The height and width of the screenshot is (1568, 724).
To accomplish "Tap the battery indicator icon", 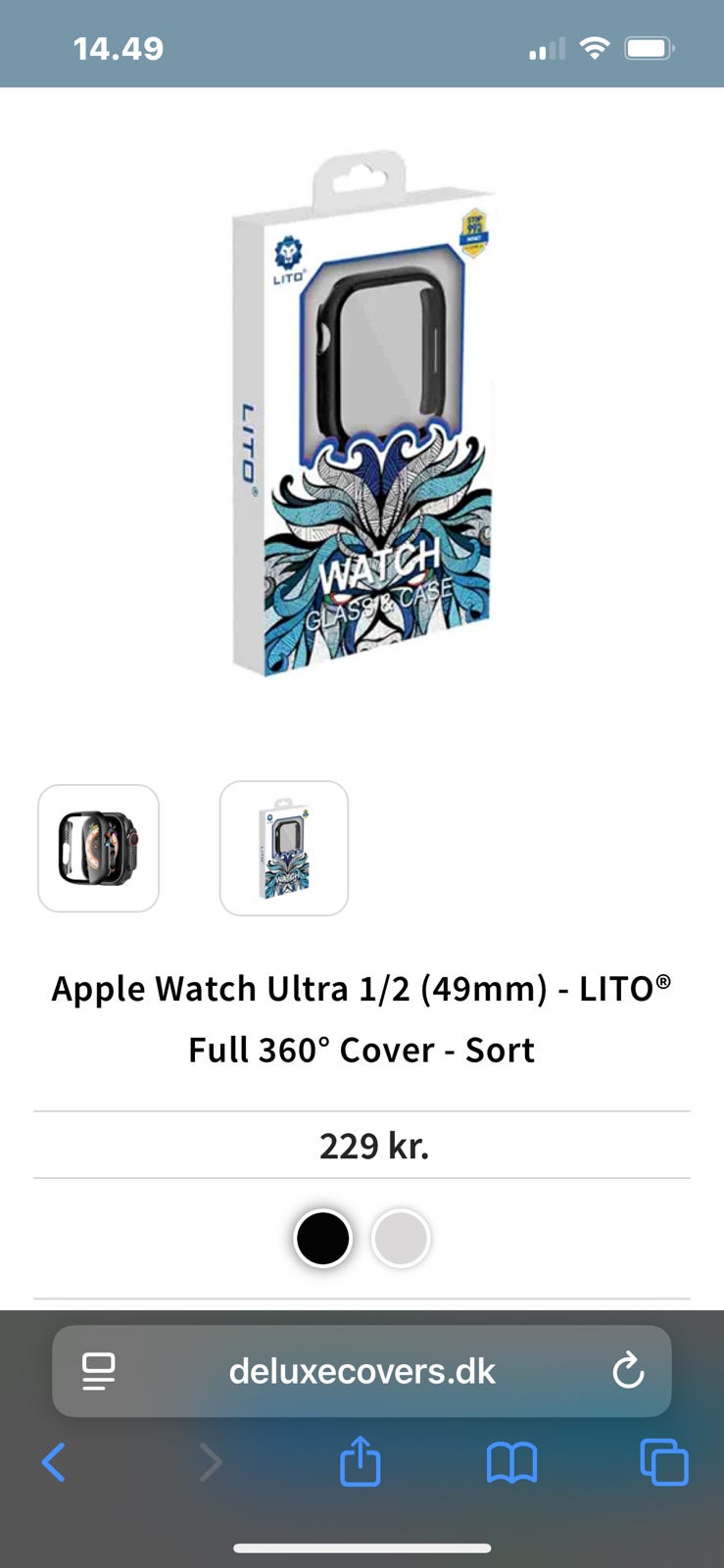I will tap(650, 48).
